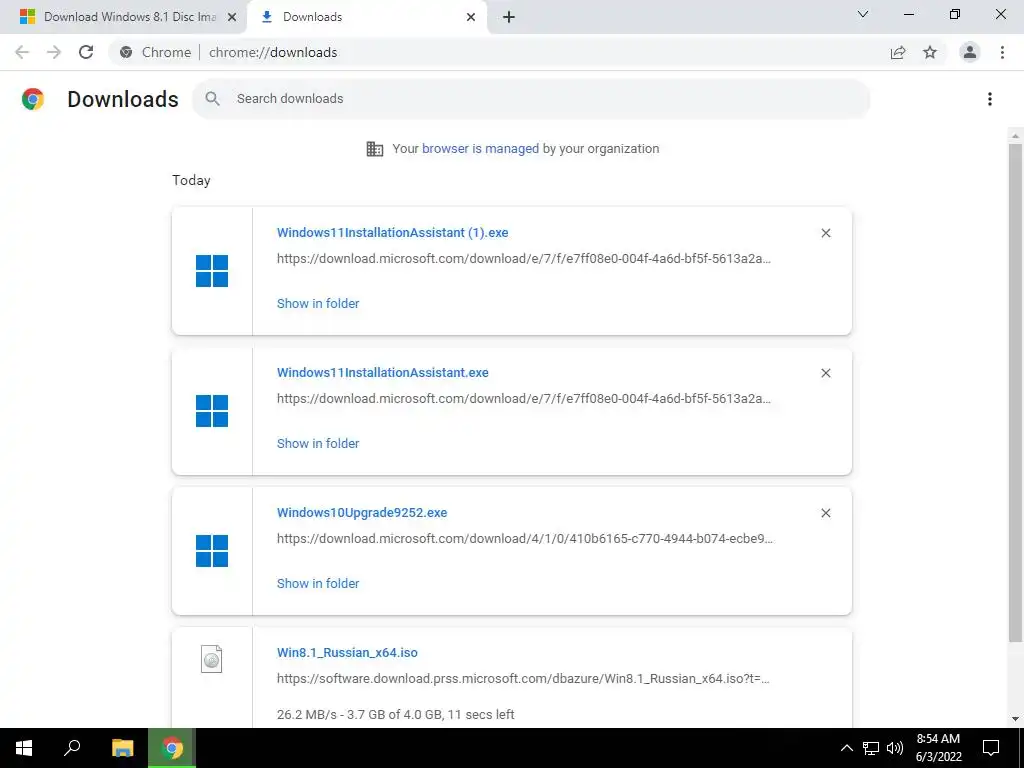Remove Windows10Upgrade9252.exe from list
1024x768 pixels.
tap(825, 513)
